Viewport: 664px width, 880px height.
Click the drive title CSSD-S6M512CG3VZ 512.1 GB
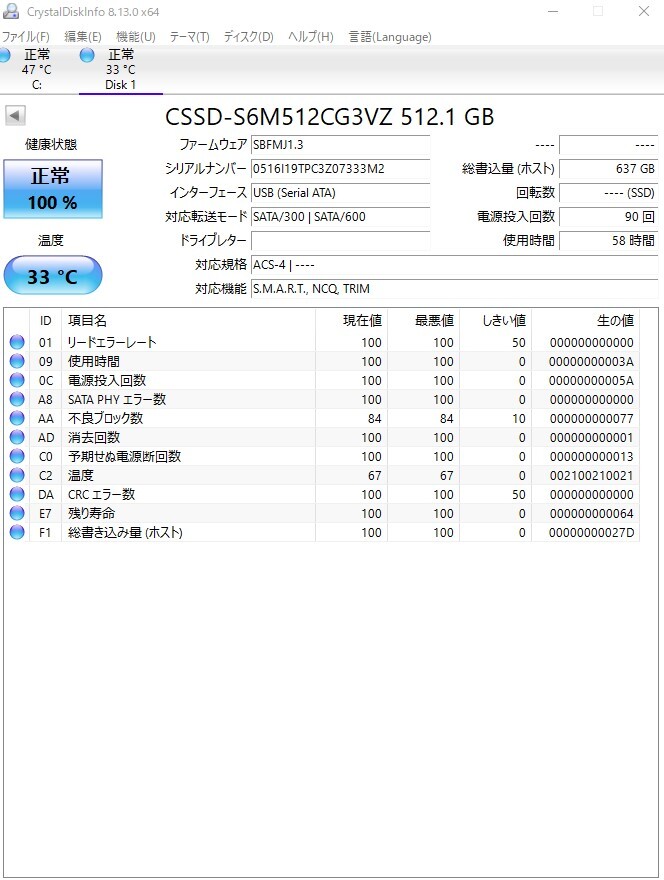point(329,117)
